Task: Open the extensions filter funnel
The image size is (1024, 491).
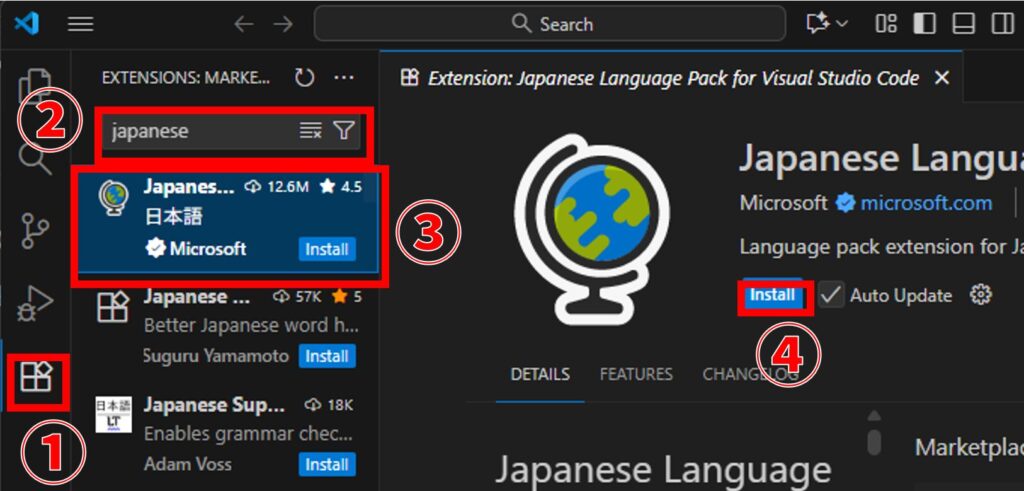Action: point(344,131)
